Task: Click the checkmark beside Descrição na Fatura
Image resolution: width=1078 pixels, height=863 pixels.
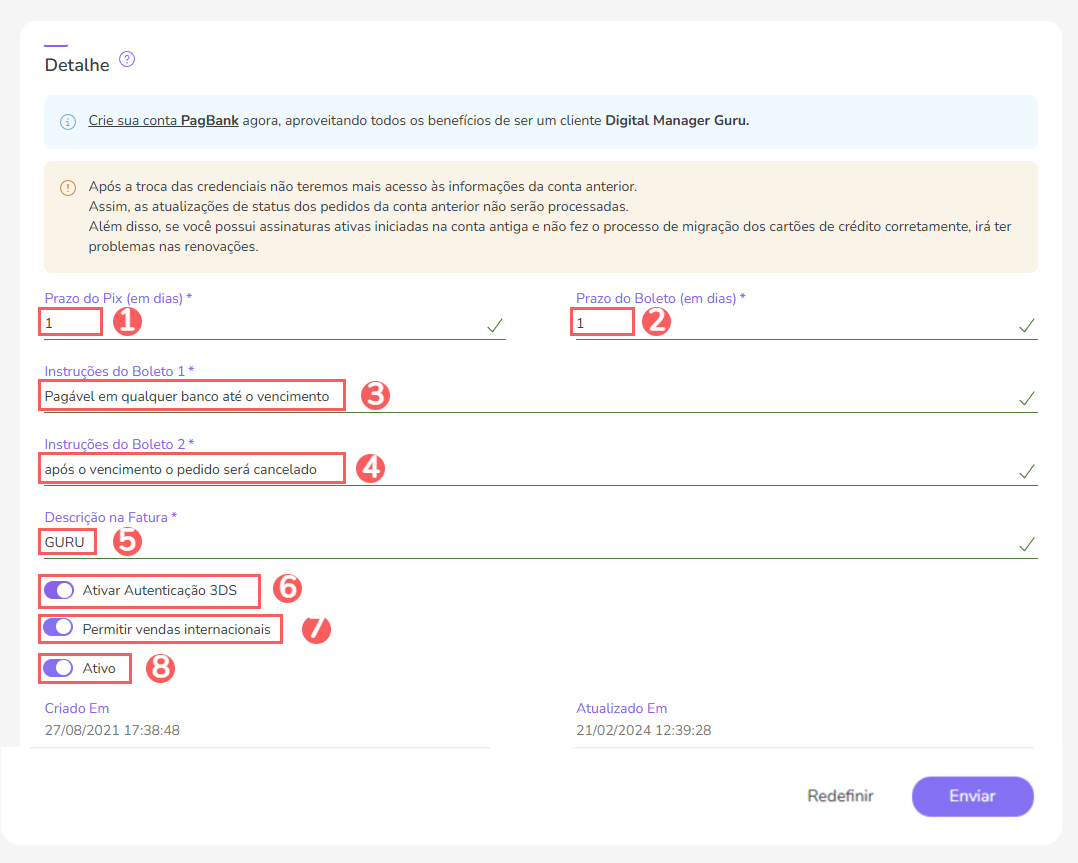Action: 1026,544
